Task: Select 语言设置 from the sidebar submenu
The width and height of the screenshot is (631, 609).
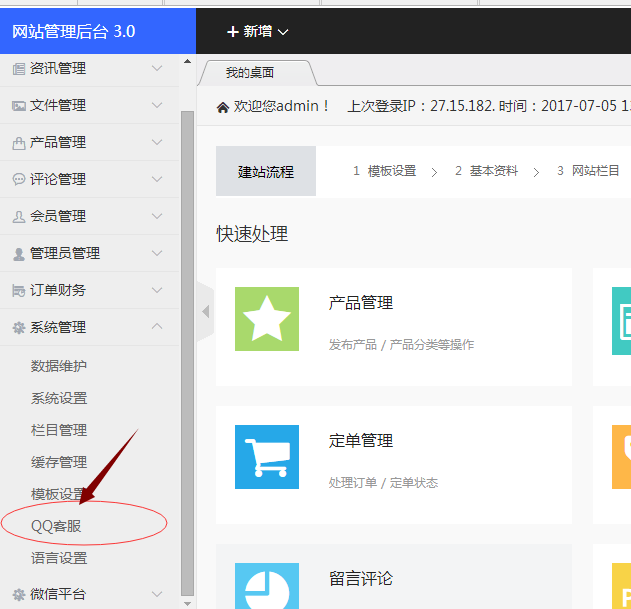Action: coord(59,558)
